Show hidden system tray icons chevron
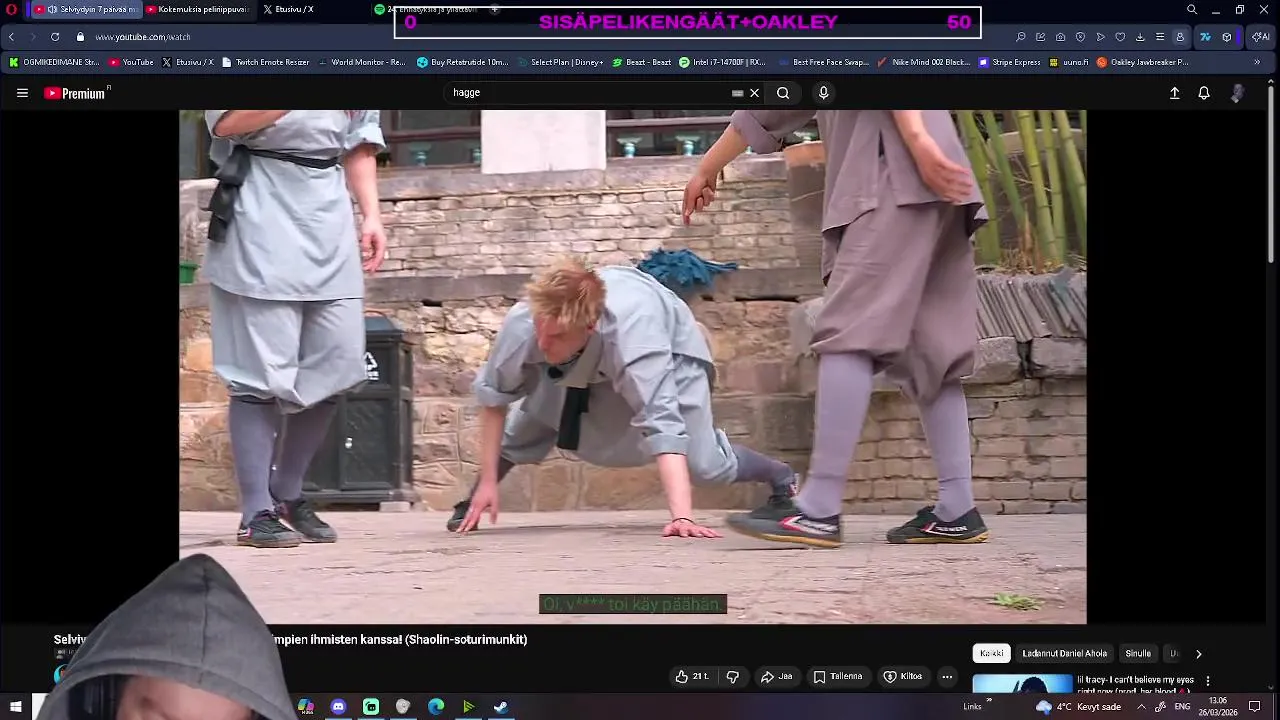This screenshot has width=1280, height=720. tap(1141, 707)
